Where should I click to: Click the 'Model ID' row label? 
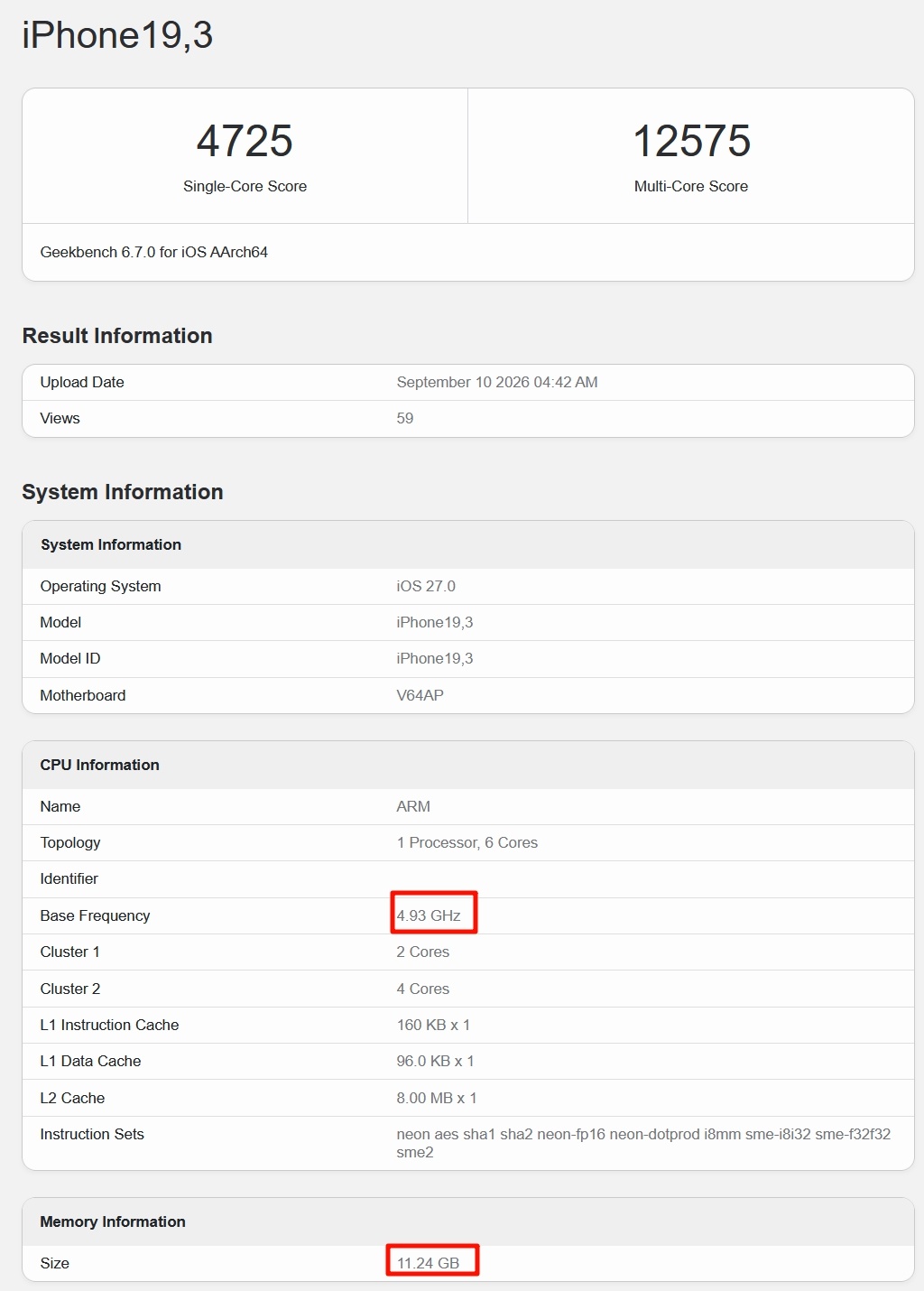(x=70, y=658)
